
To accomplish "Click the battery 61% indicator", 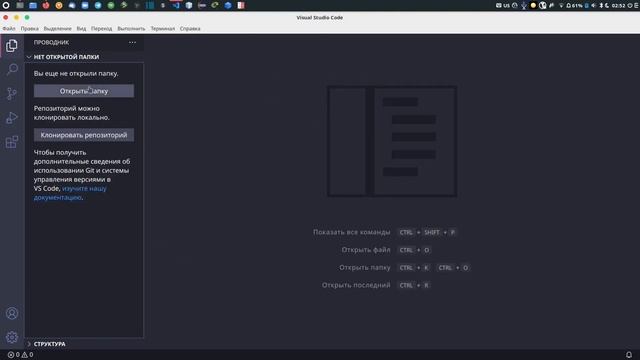I will (574, 5).
